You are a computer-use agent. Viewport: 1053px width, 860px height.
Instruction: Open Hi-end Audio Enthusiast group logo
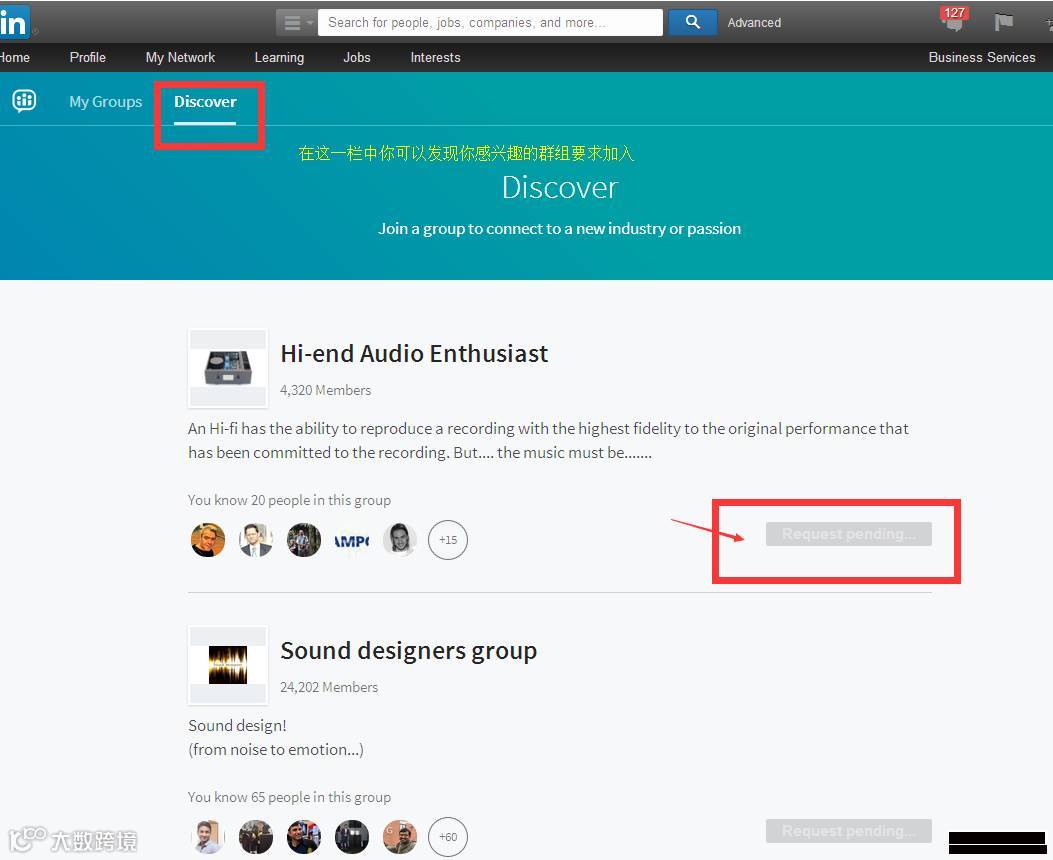click(228, 368)
